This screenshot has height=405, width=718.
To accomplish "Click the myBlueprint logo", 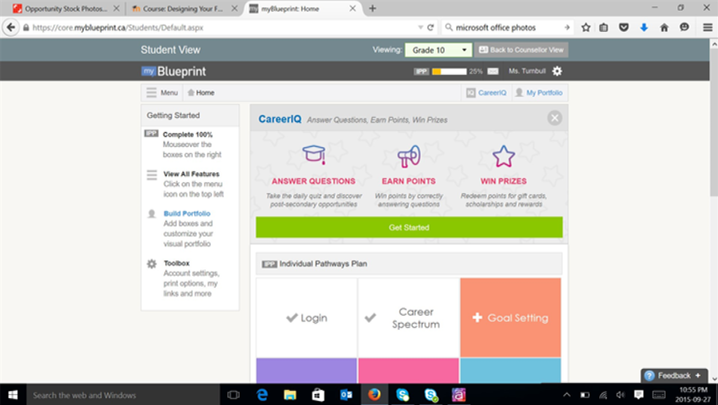I will pos(174,71).
